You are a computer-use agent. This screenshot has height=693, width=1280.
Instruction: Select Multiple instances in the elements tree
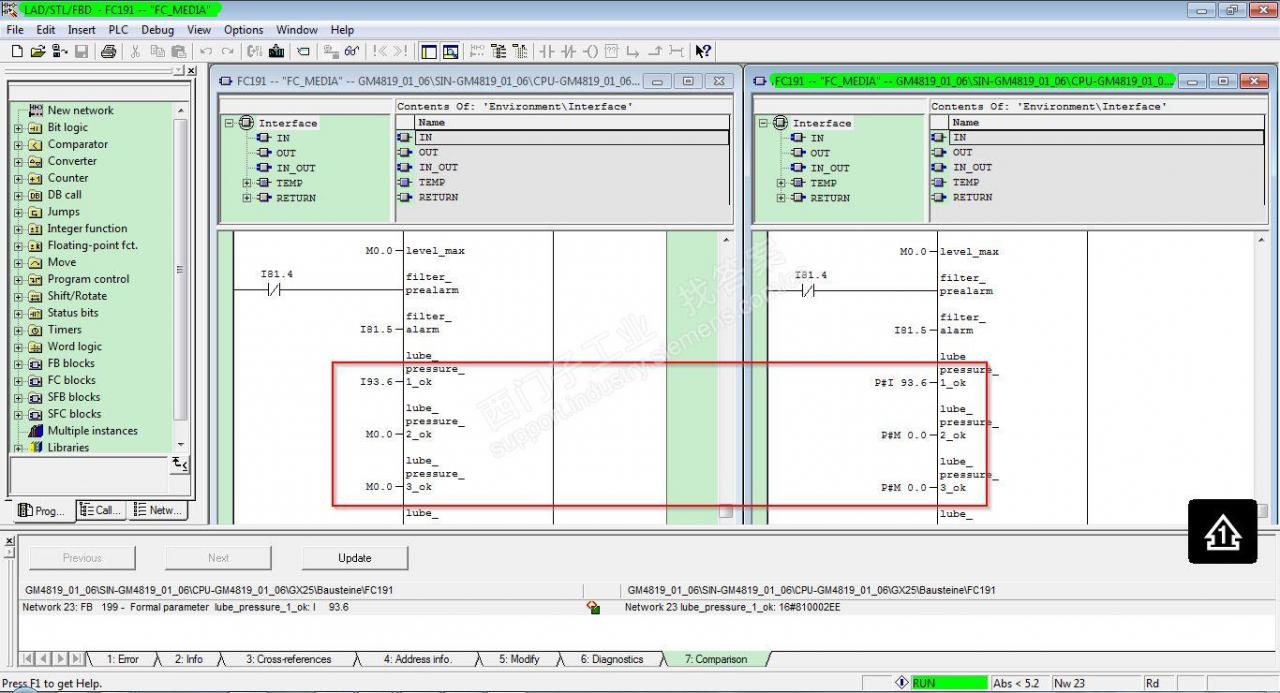coord(92,431)
